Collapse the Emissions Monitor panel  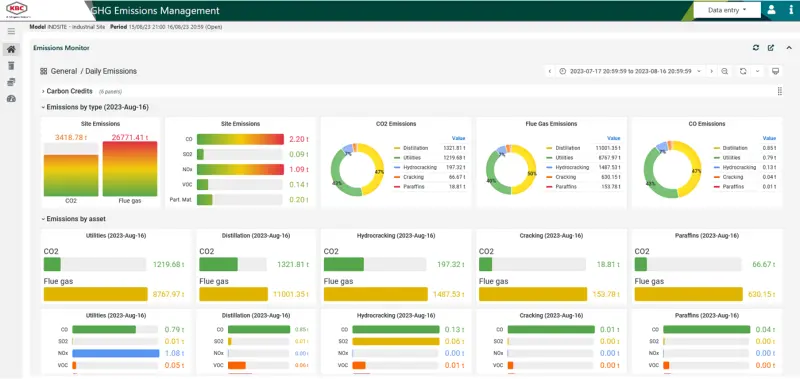coord(789,48)
